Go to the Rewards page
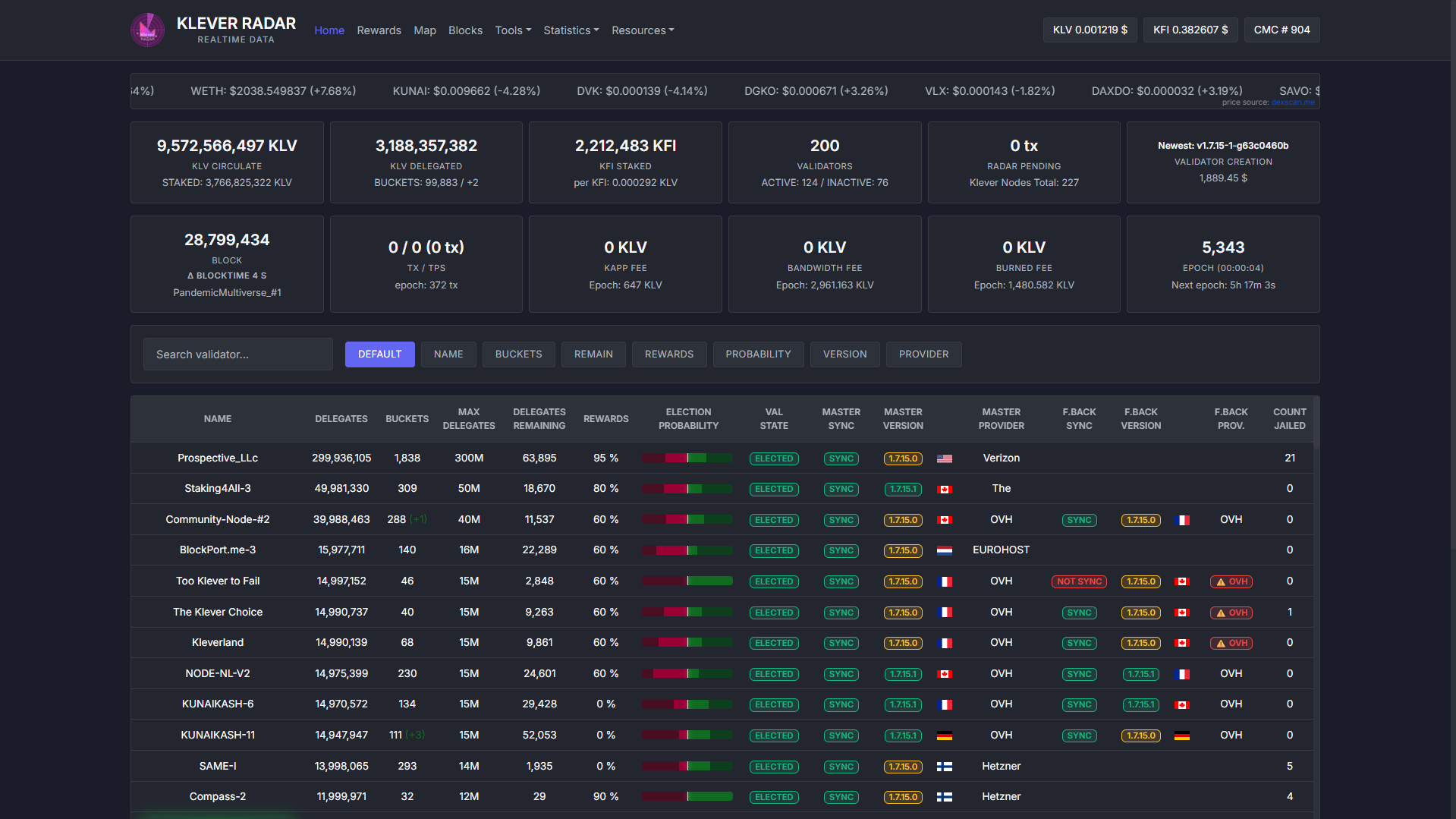 379,30
